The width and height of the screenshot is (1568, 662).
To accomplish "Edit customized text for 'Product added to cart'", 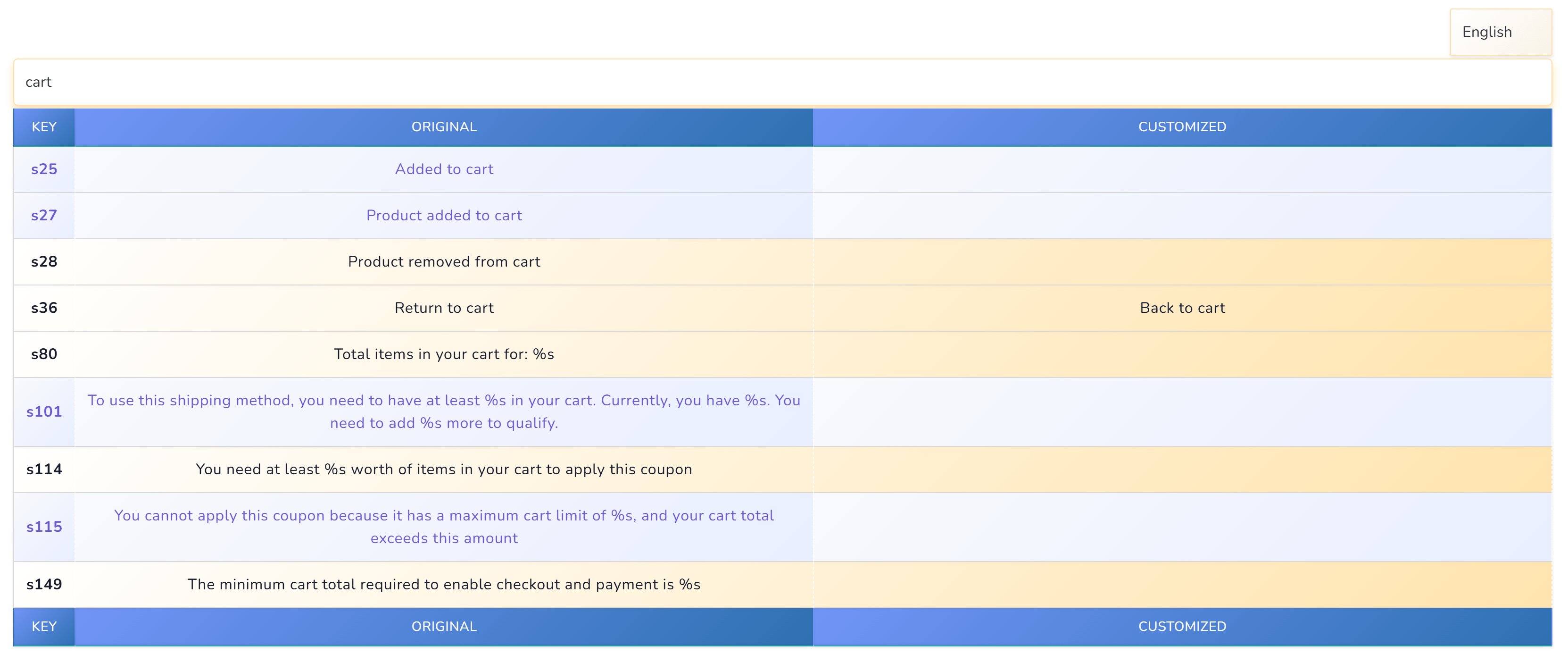I will click(1181, 216).
